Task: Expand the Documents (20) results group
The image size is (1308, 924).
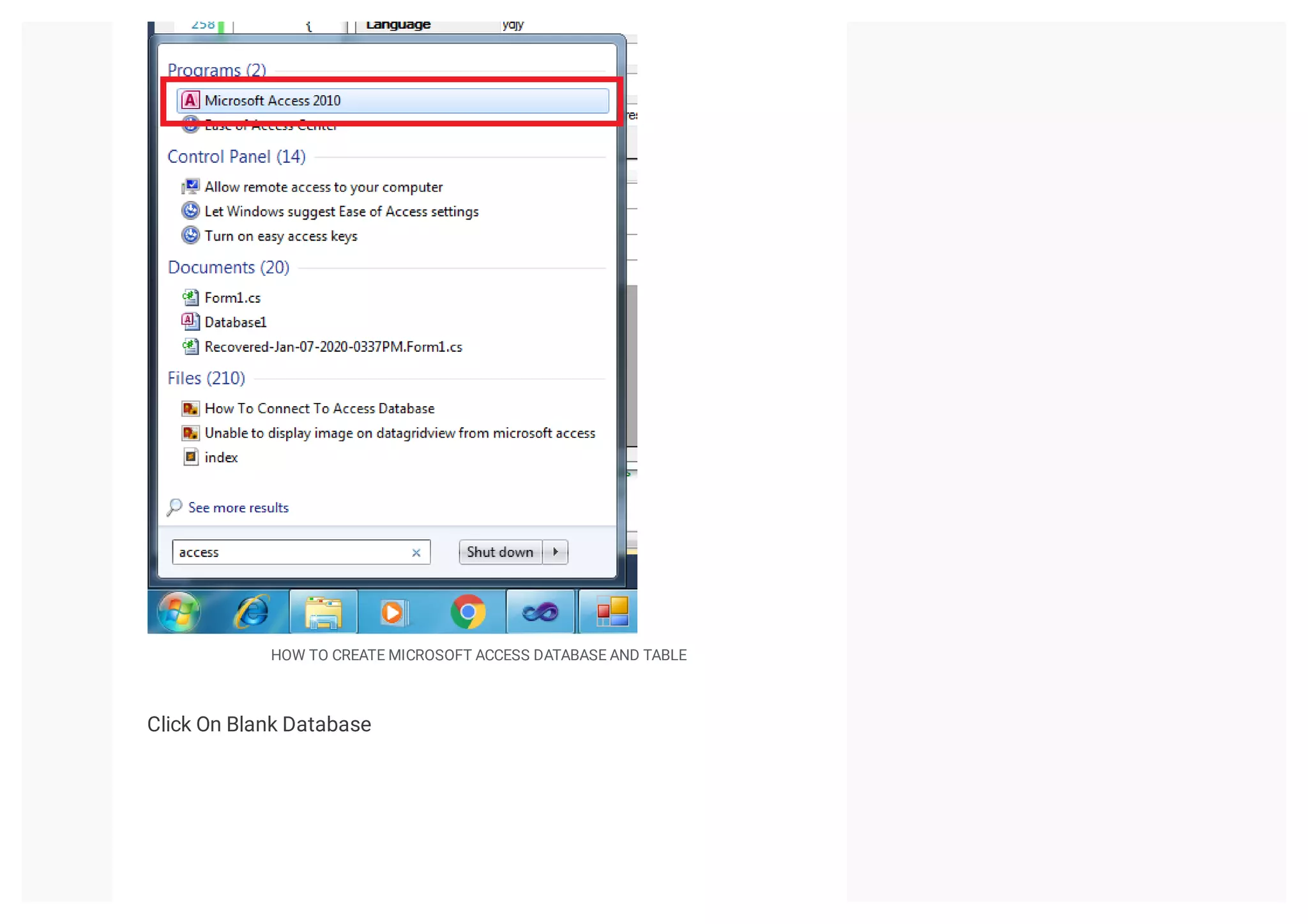Action: click(x=229, y=268)
